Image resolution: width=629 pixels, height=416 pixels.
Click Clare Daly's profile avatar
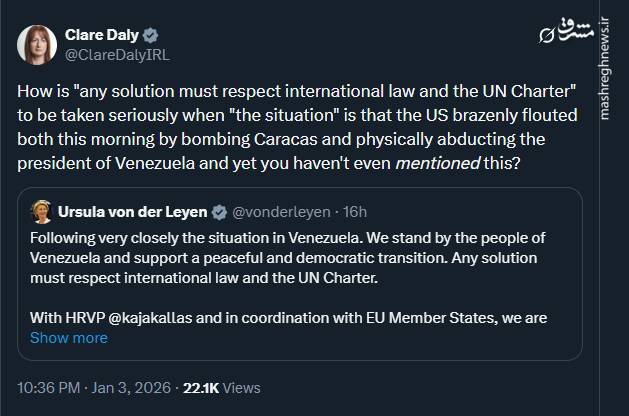(37, 45)
